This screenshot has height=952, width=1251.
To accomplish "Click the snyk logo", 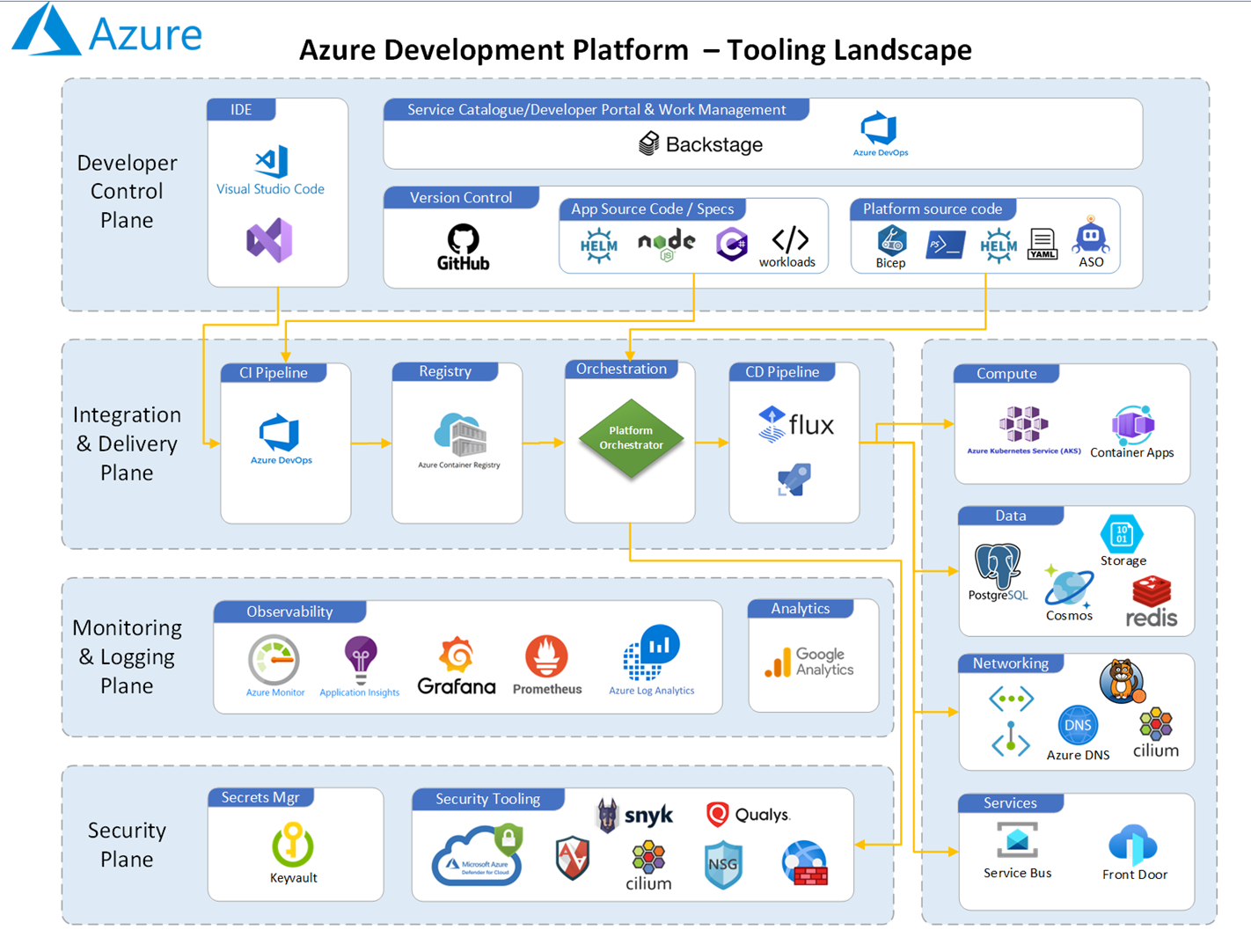I will tap(635, 816).
